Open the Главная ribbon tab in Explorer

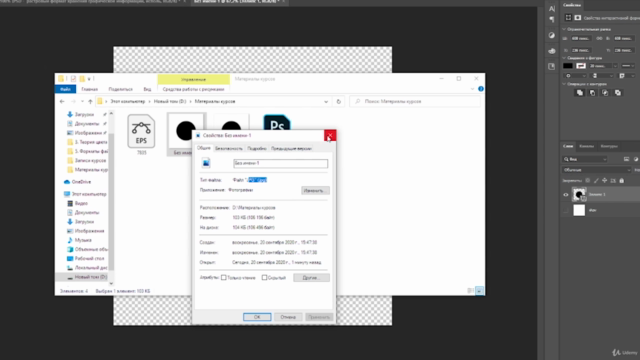point(89,89)
